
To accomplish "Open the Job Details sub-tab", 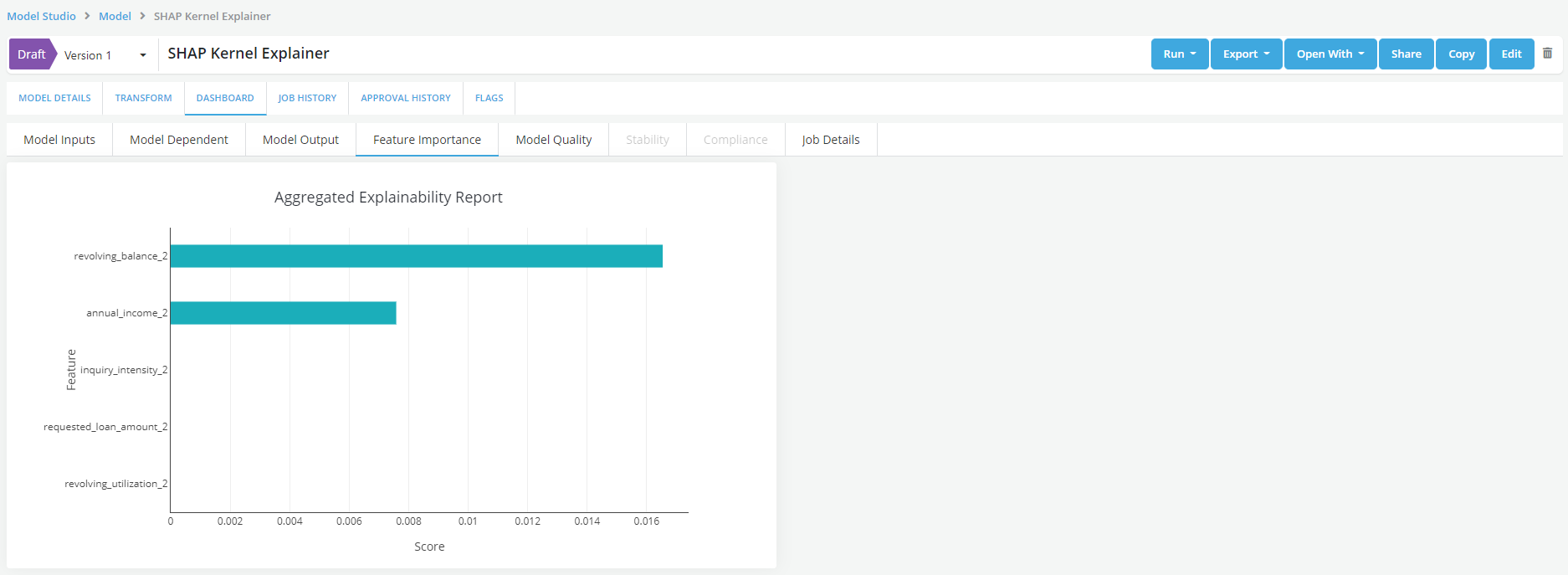I will tap(830, 140).
